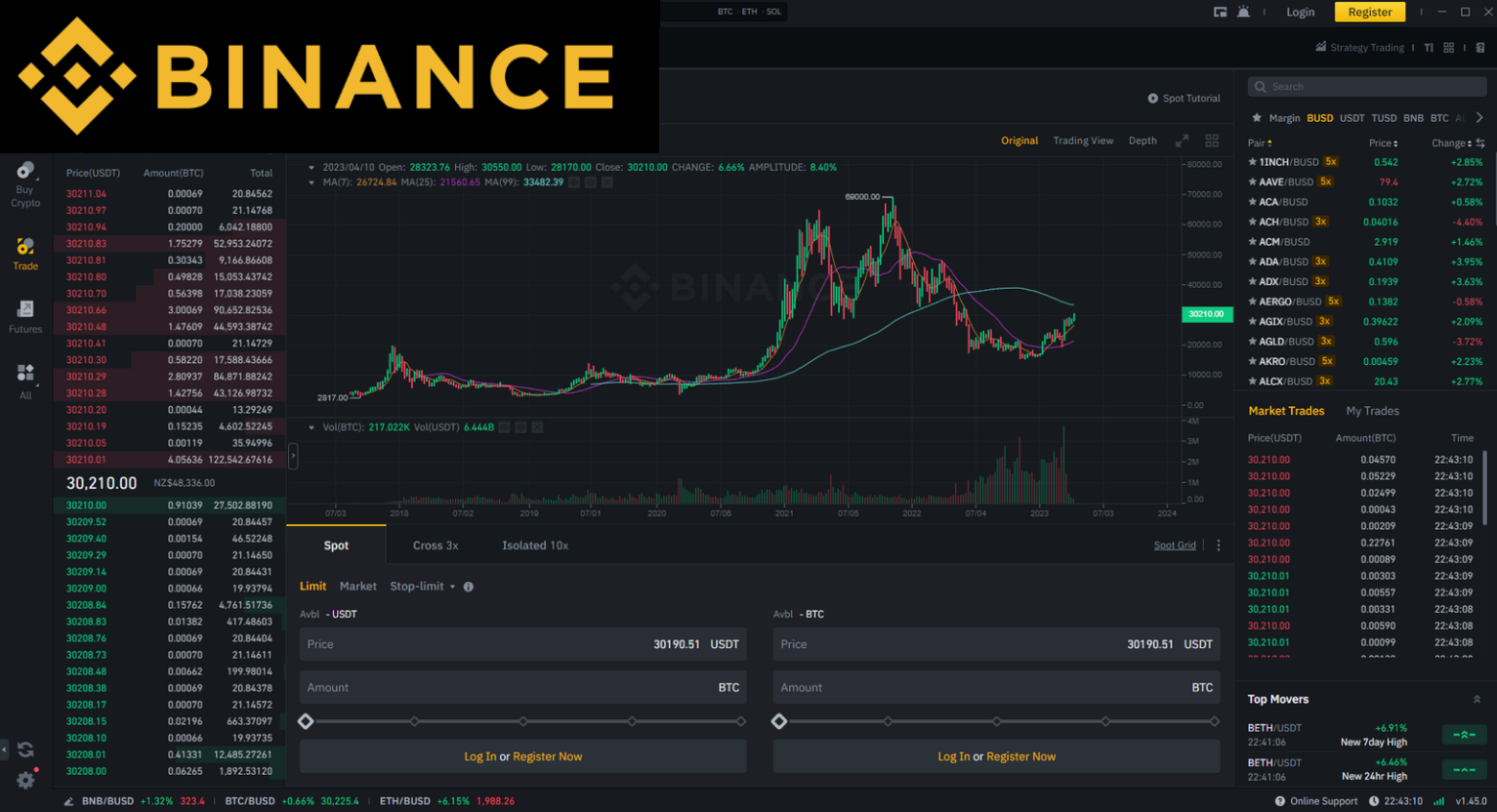
Task: Open the layout grid icon near Strategy Trading
Action: pyautogui.click(x=1449, y=48)
